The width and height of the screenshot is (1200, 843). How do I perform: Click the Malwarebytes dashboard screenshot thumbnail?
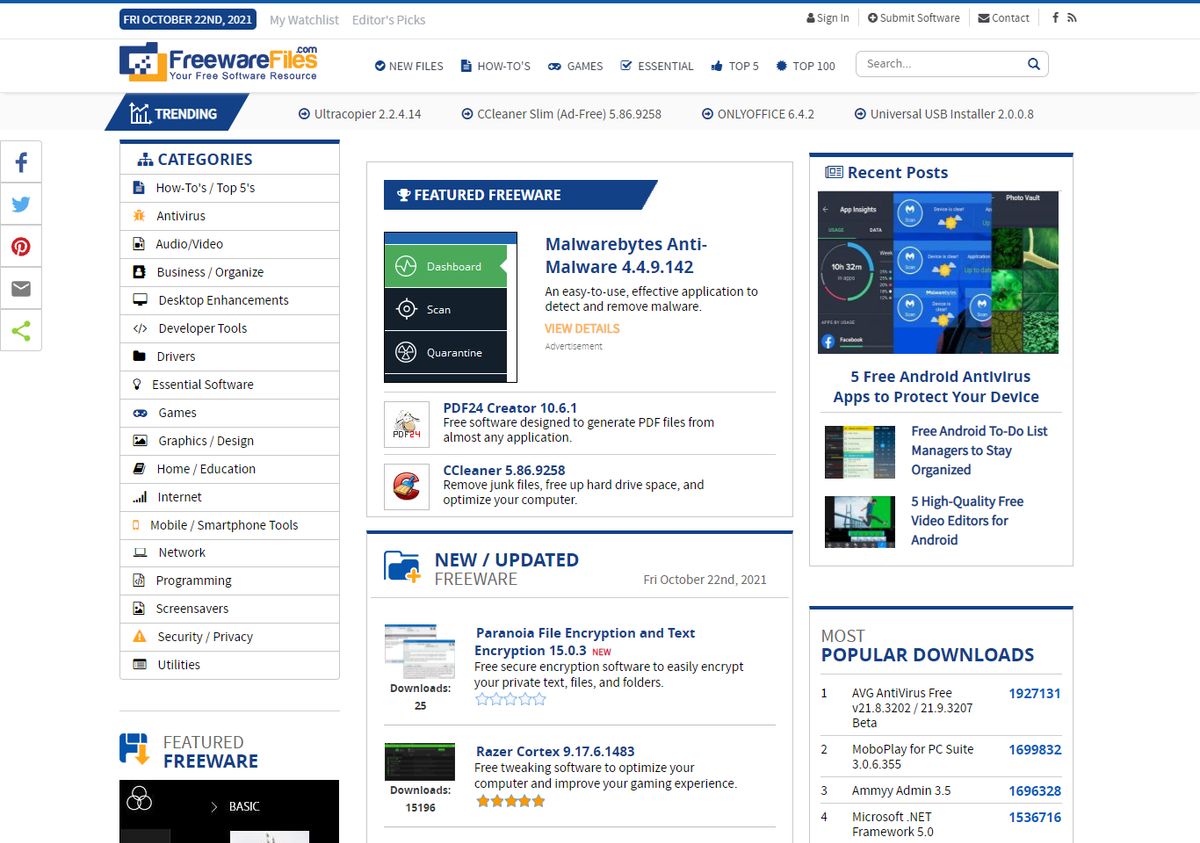451,307
